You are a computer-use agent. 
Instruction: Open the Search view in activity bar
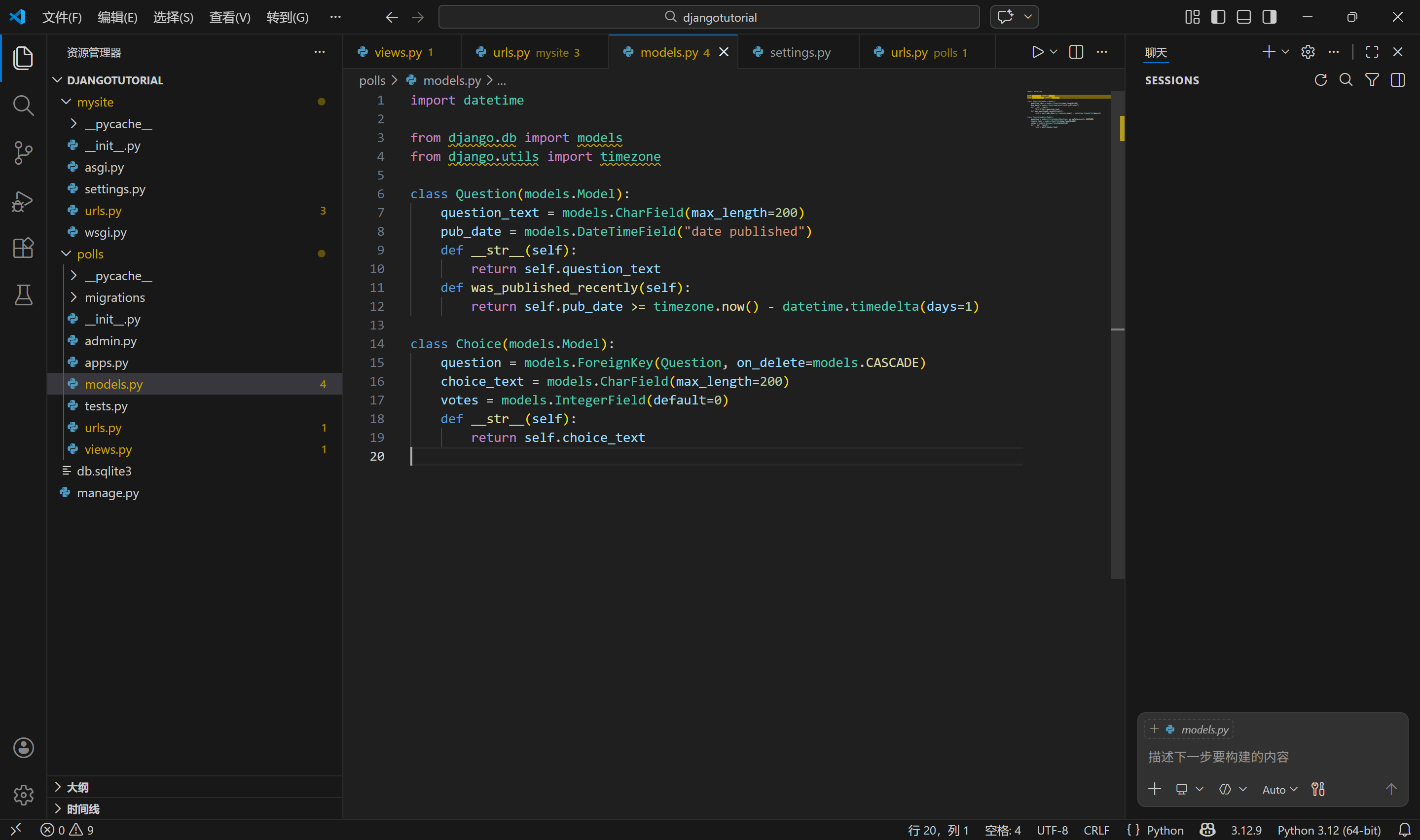click(x=23, y=105)
